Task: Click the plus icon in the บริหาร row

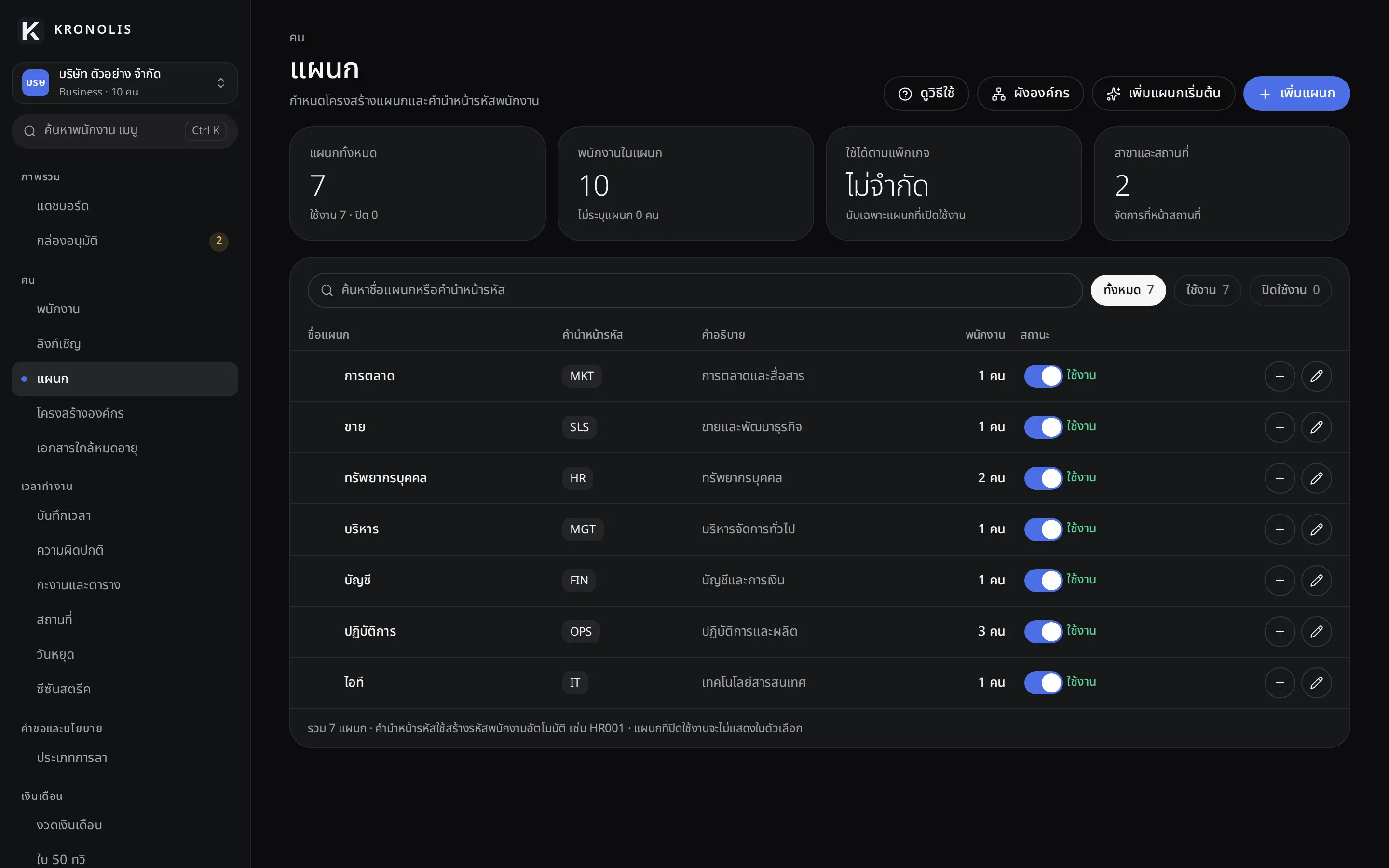Action: (x=1280, y=529)
